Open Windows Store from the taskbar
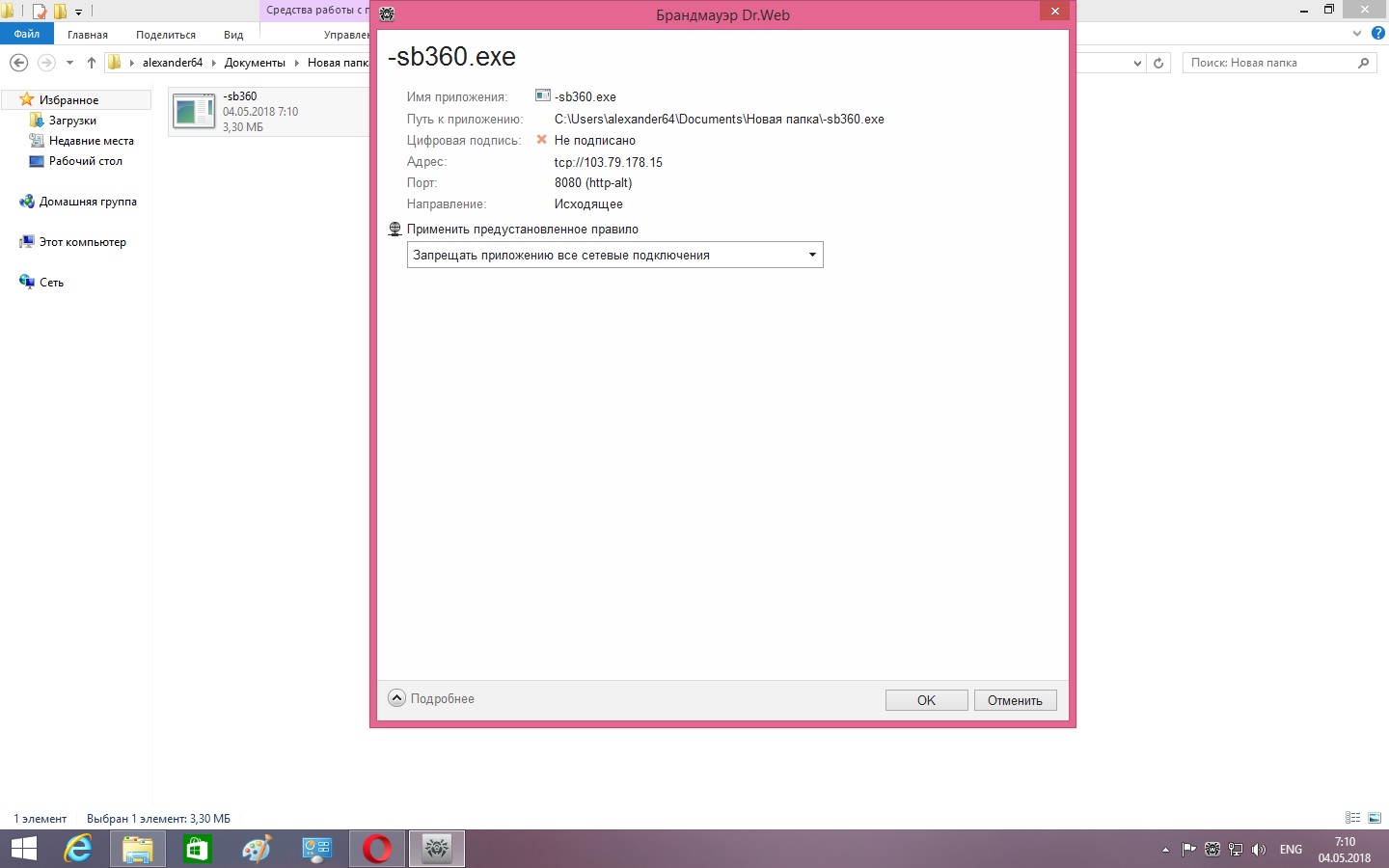 198,849
